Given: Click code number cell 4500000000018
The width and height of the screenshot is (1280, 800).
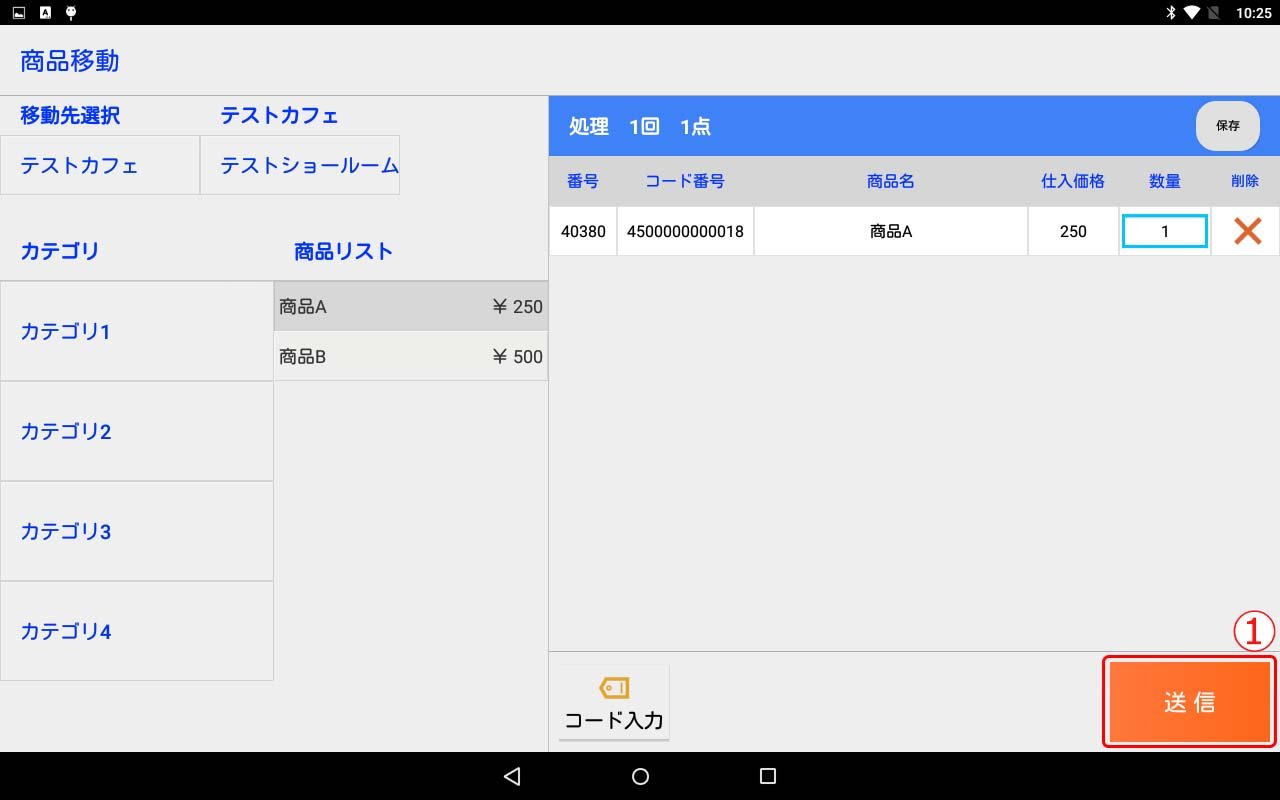Looking at the screenshot, I should [685, 231].
